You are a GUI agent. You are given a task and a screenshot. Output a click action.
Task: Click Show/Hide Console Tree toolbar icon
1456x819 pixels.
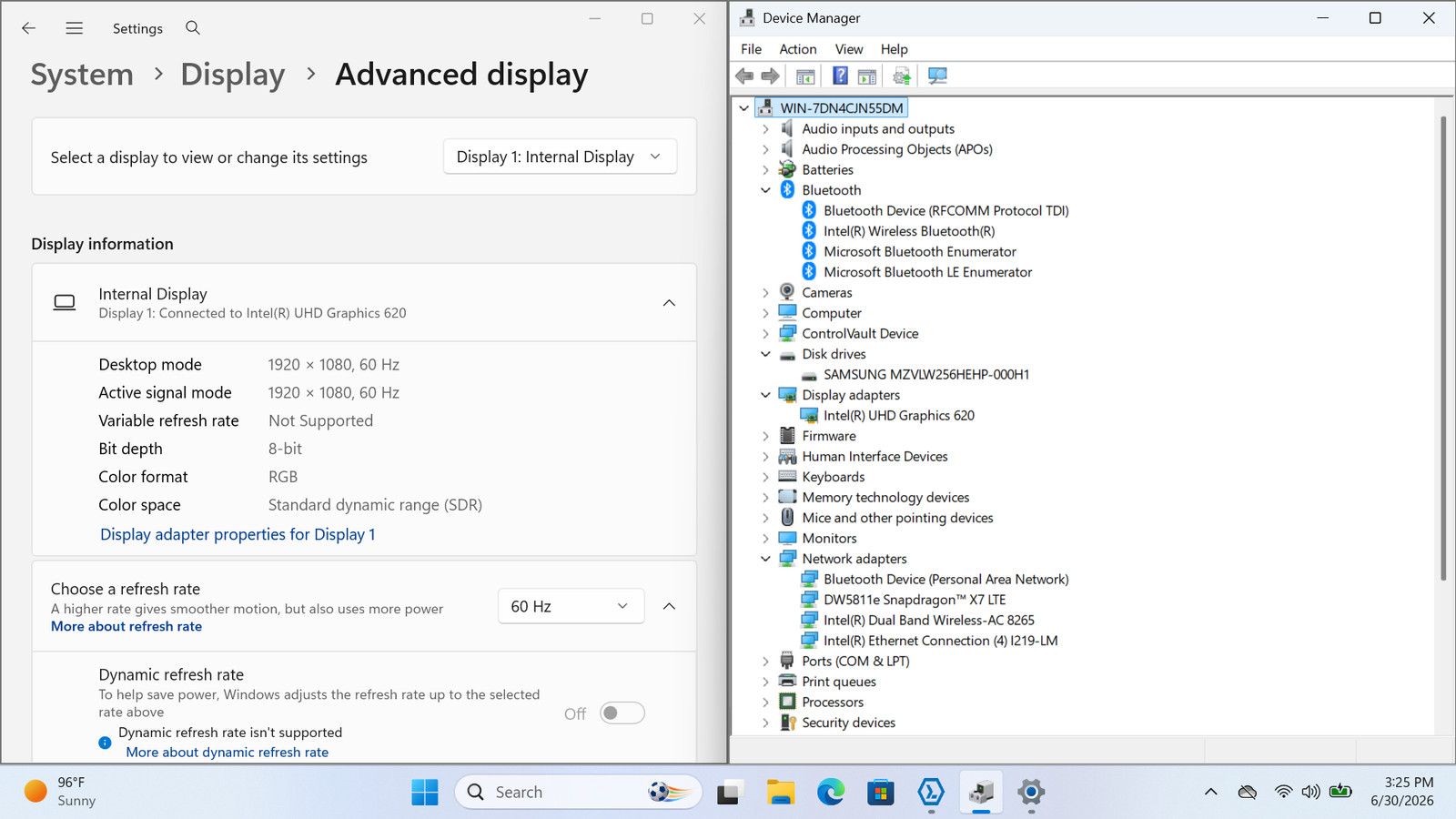805,76
